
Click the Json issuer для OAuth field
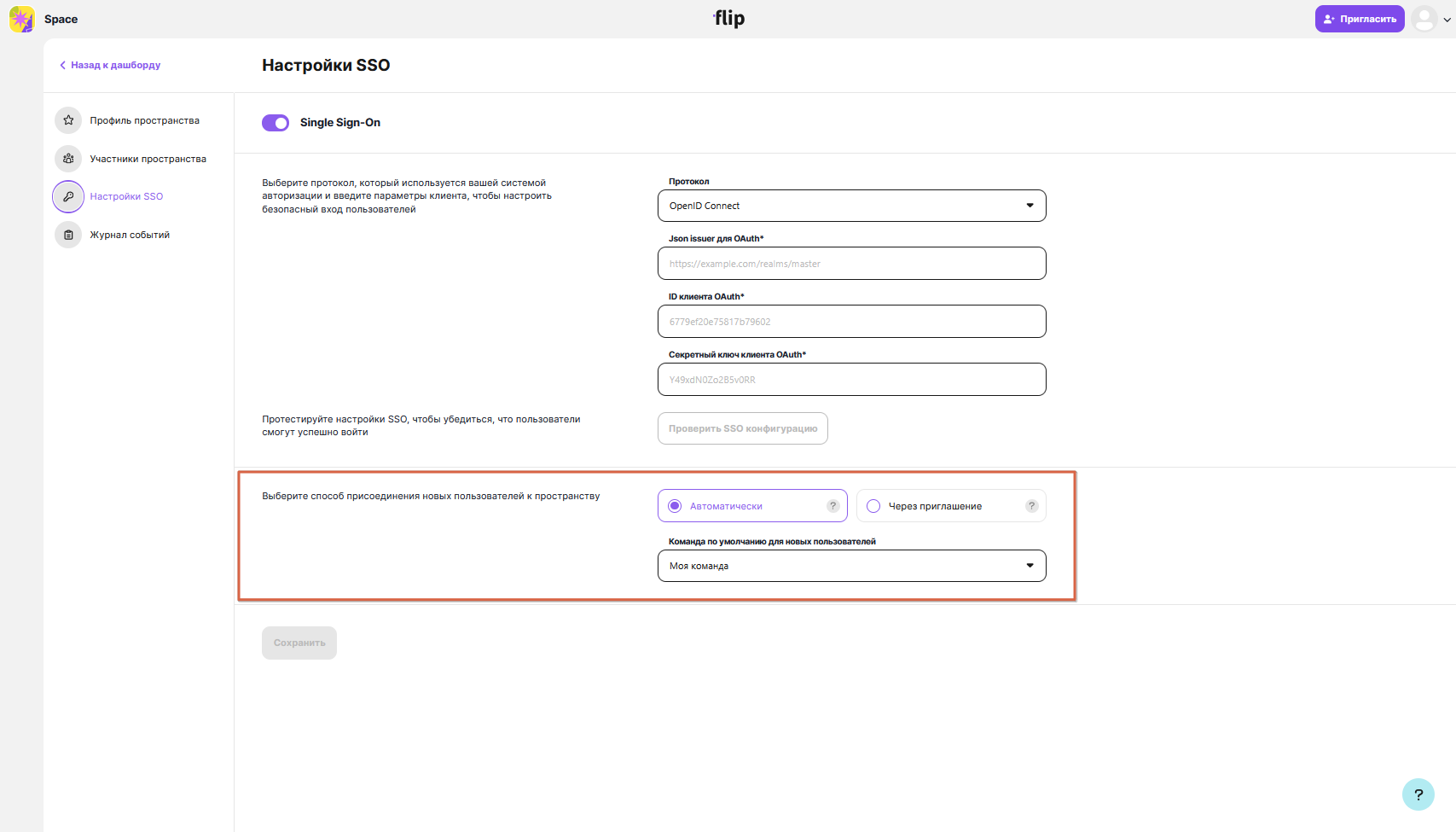(x=852, y=264)
